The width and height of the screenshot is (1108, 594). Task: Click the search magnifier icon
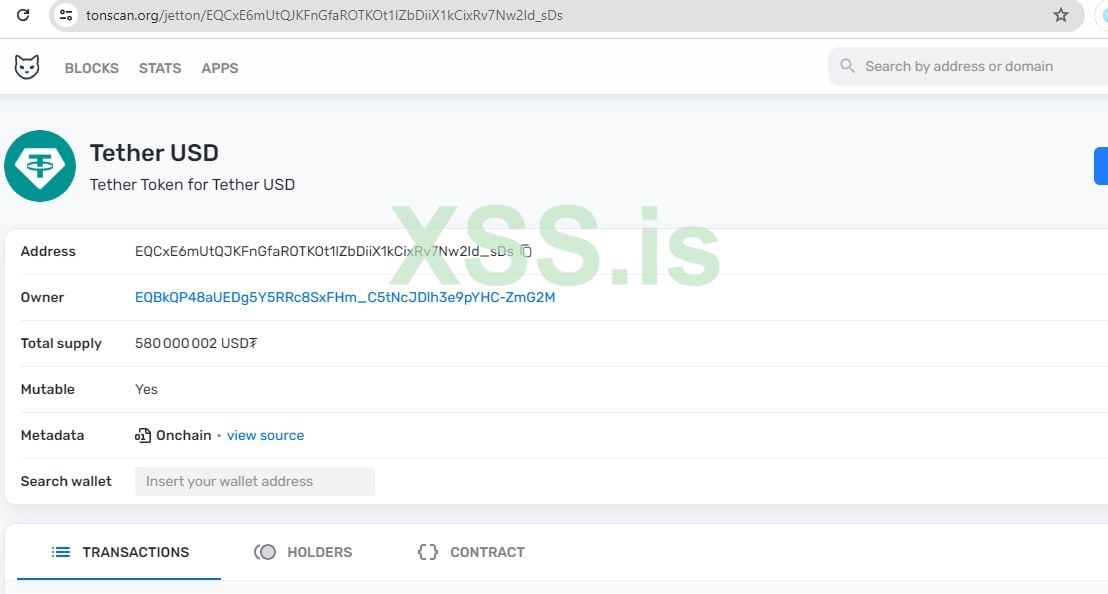tap(847, 66)
